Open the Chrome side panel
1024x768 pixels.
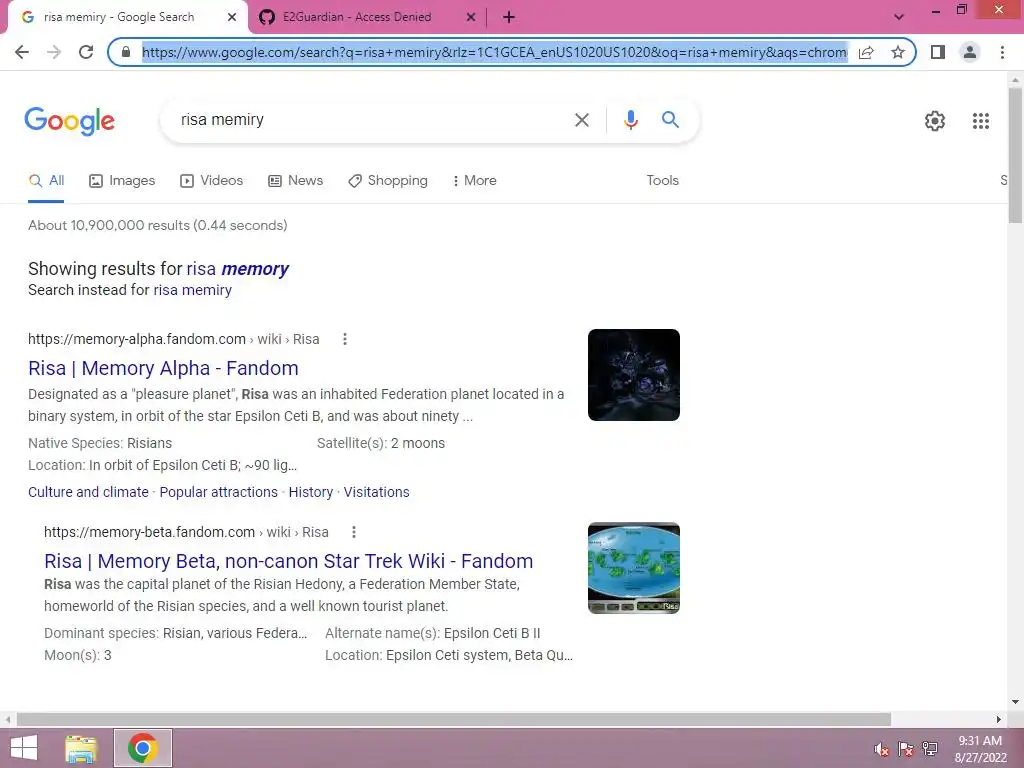(938, 52)
